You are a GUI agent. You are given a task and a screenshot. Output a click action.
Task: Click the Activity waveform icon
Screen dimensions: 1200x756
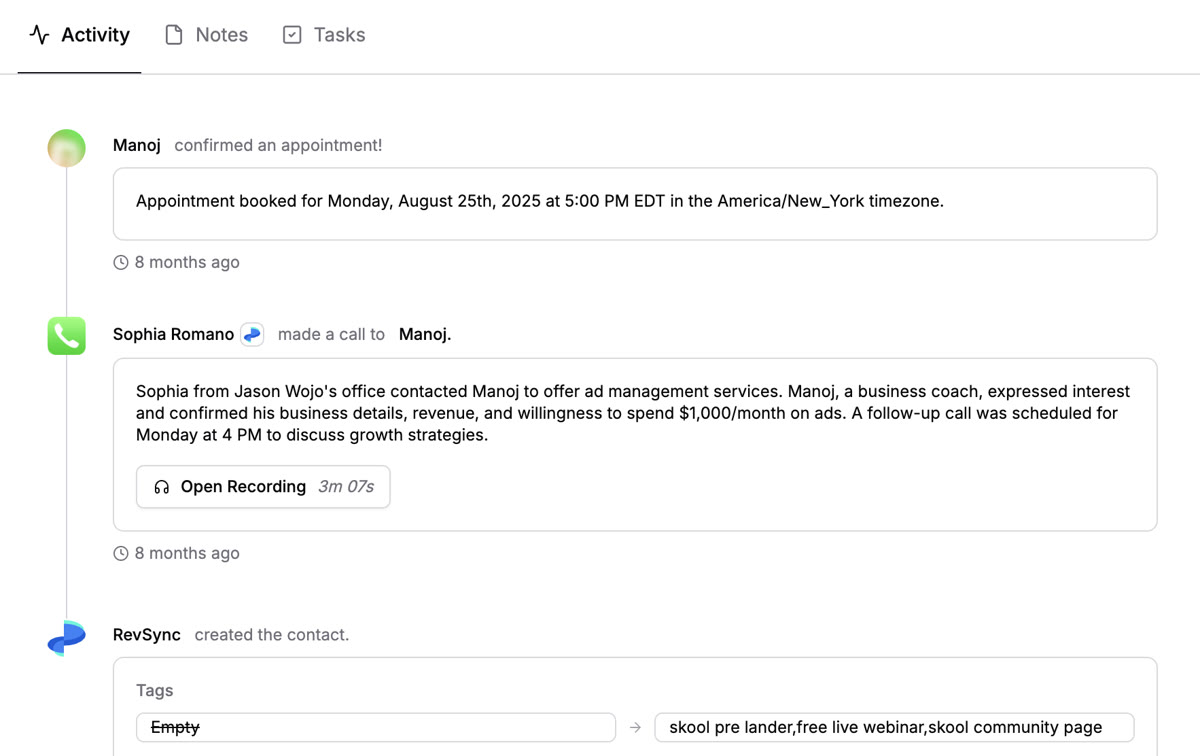pos(38,35)
